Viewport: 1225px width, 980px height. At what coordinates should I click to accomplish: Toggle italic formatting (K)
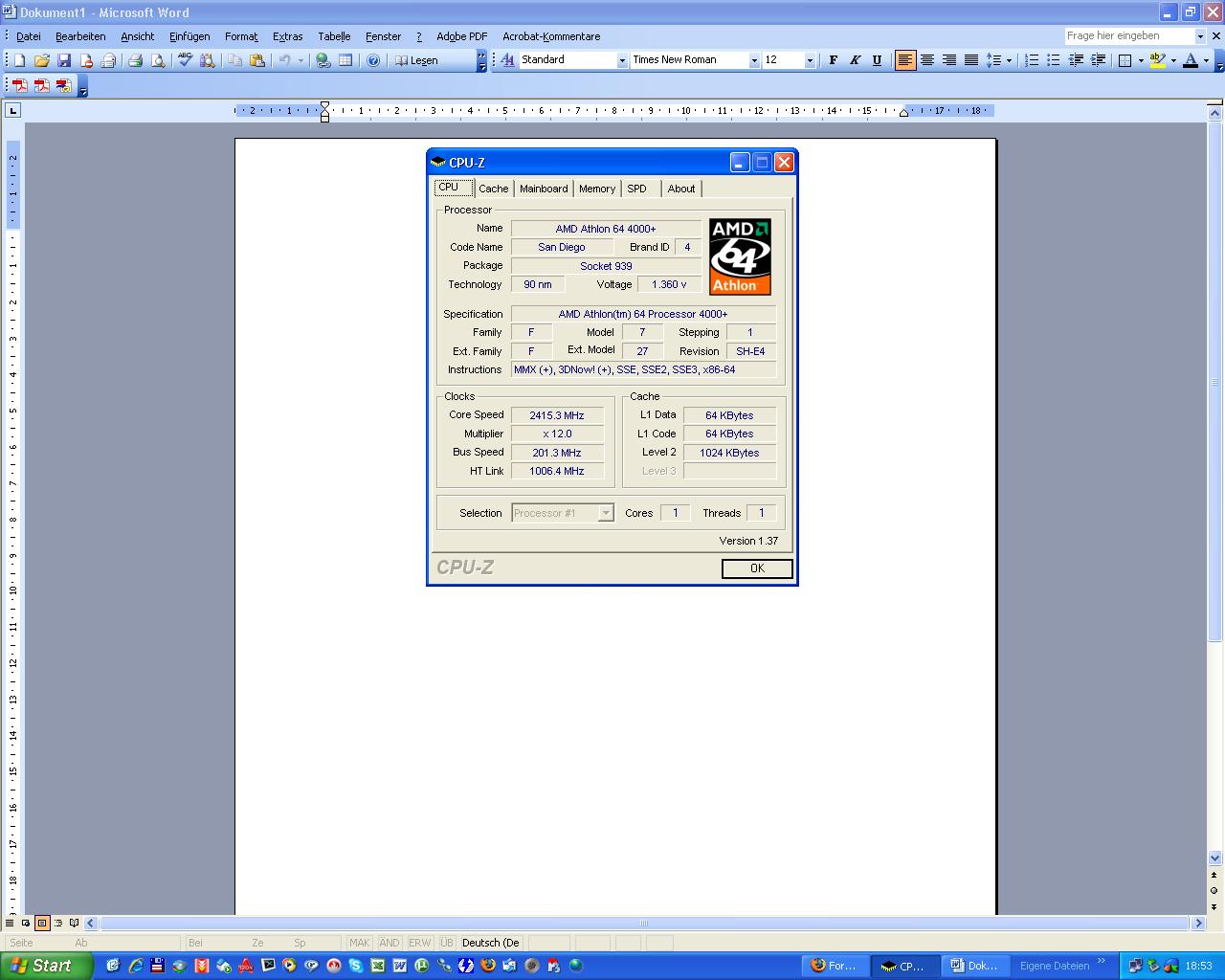pos(855,60)
